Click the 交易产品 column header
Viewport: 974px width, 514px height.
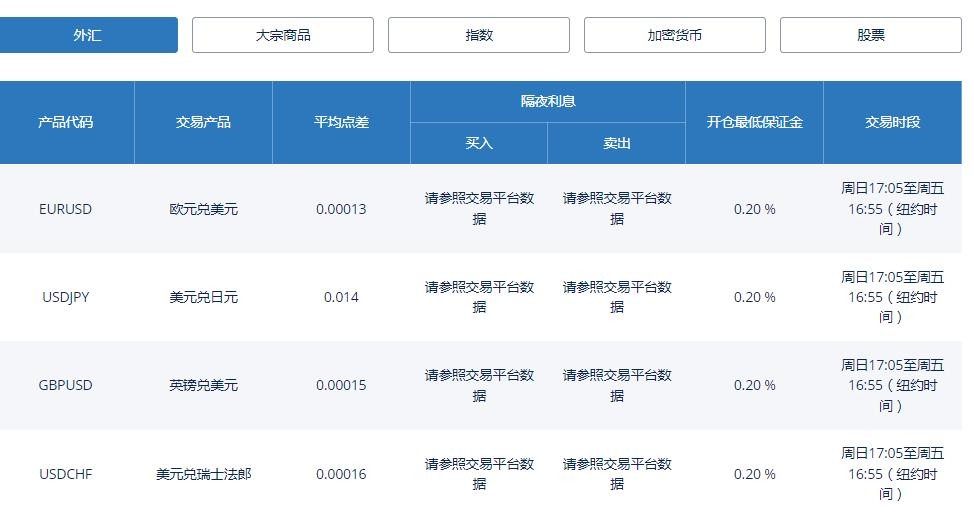pyautogui.click(x=203, y=122)
